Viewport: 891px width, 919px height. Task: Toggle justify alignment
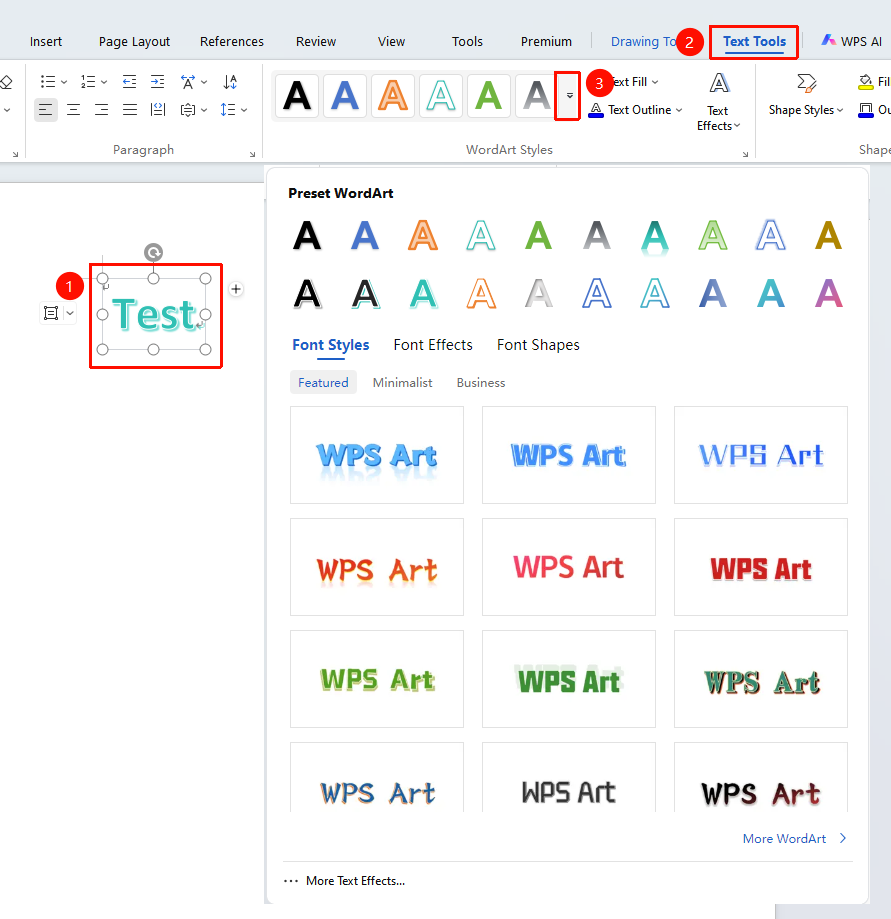click(x=130, y=110)
